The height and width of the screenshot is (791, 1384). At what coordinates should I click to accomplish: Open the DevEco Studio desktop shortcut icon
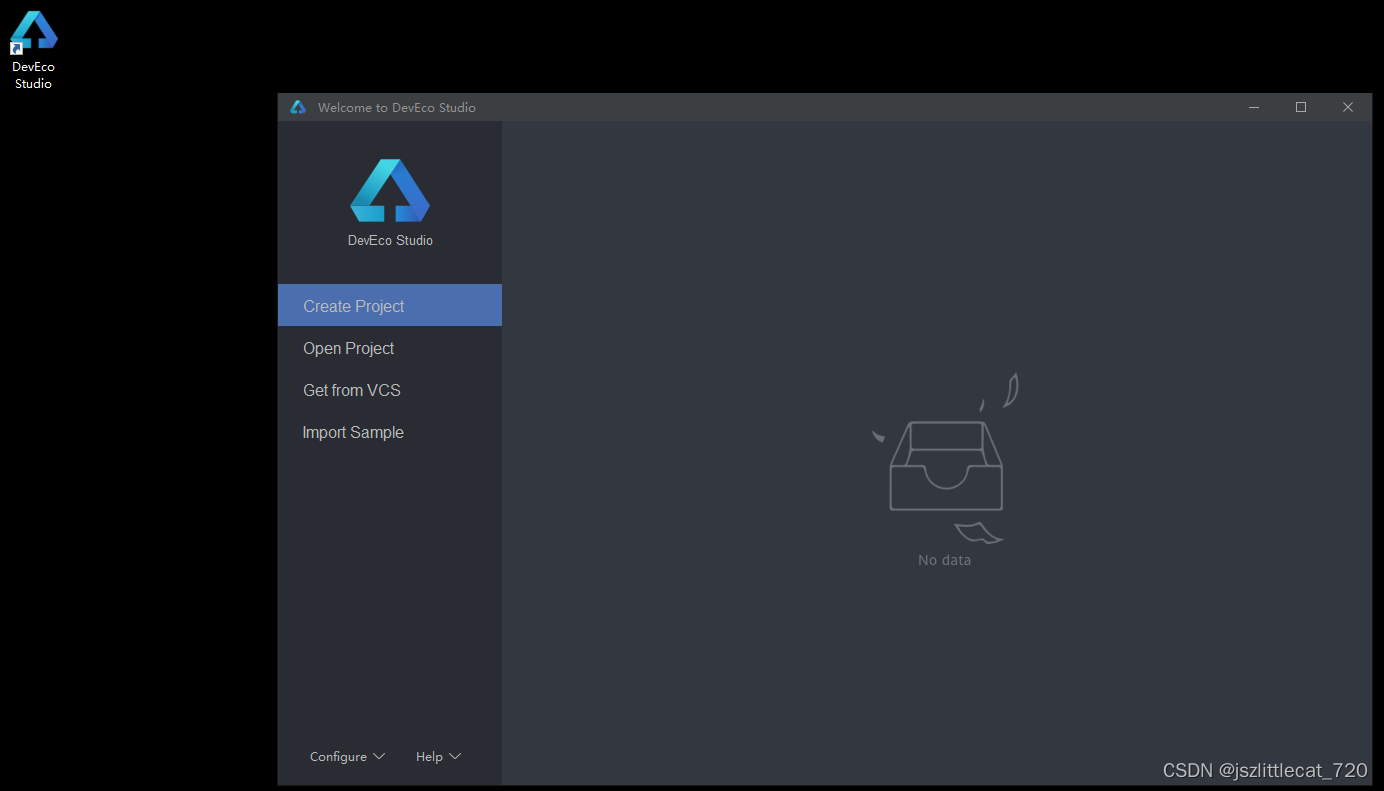33,49
